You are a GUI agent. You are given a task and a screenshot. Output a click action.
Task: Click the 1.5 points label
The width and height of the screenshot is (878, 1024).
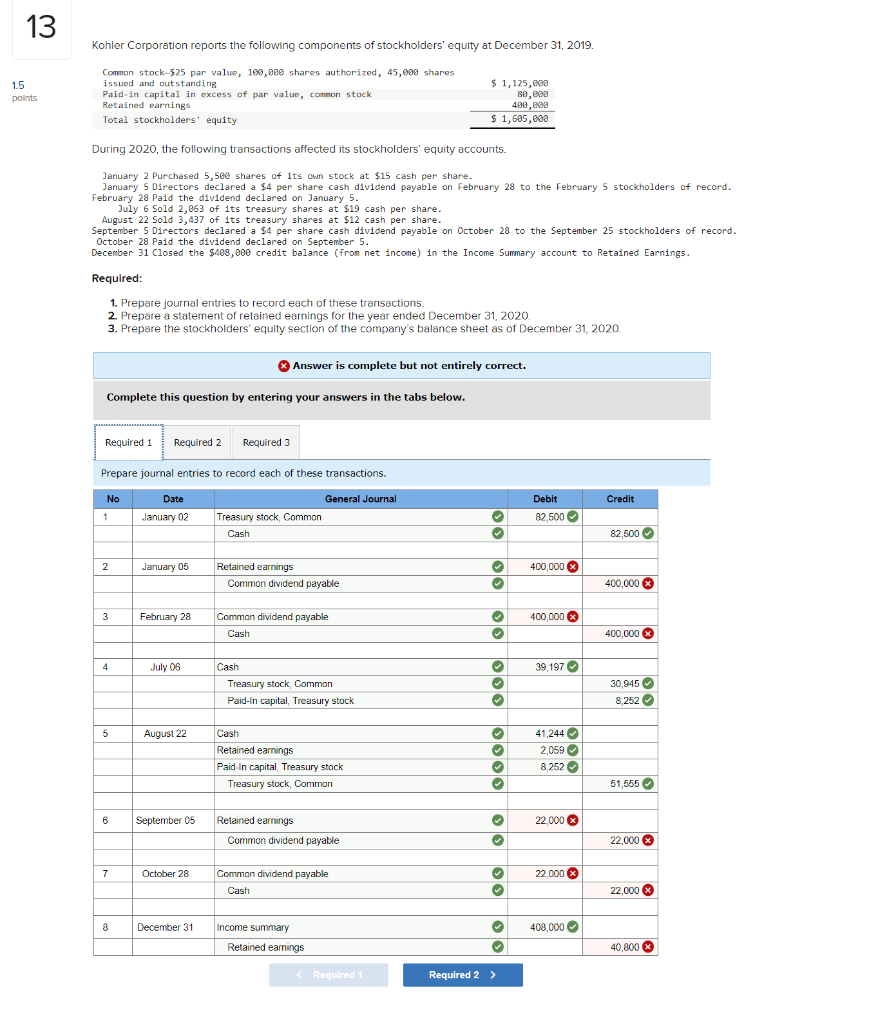(x=24, y=91)
